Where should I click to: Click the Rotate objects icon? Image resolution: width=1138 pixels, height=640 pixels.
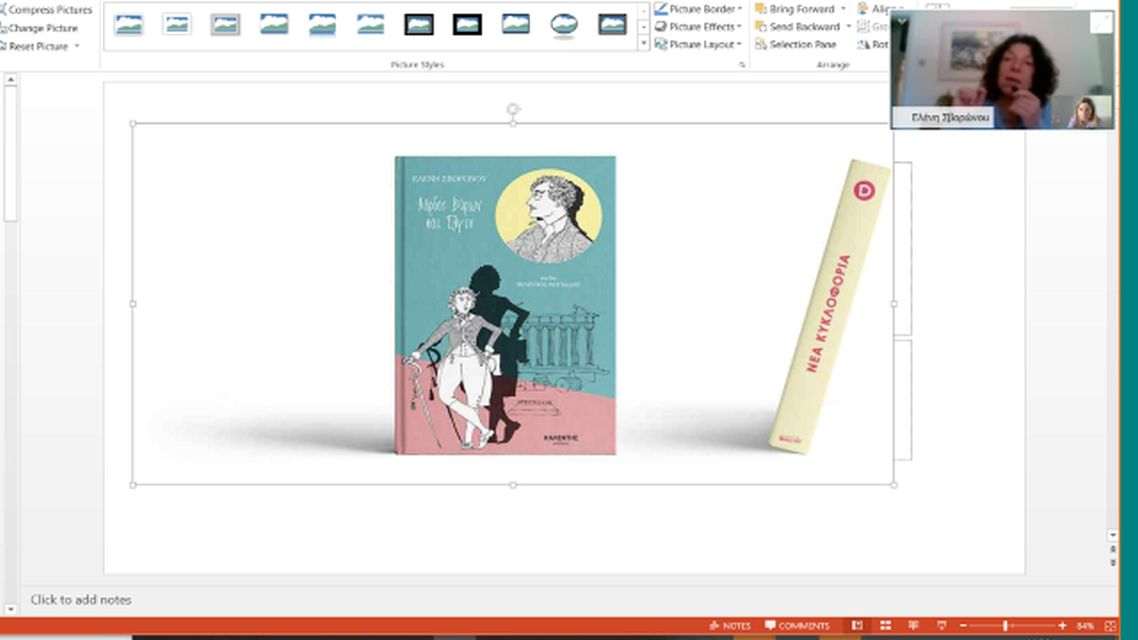coord(864,44)
